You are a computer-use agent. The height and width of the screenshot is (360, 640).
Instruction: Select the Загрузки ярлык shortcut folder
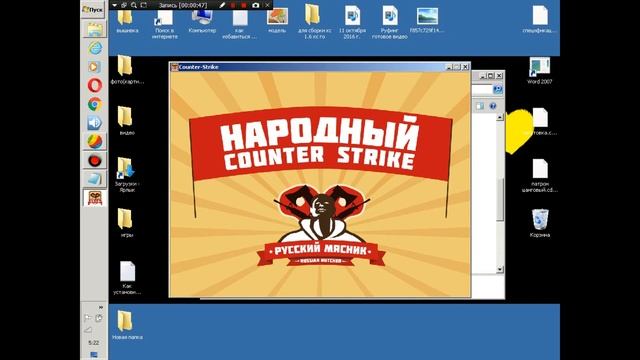click(x=127, y=175)
